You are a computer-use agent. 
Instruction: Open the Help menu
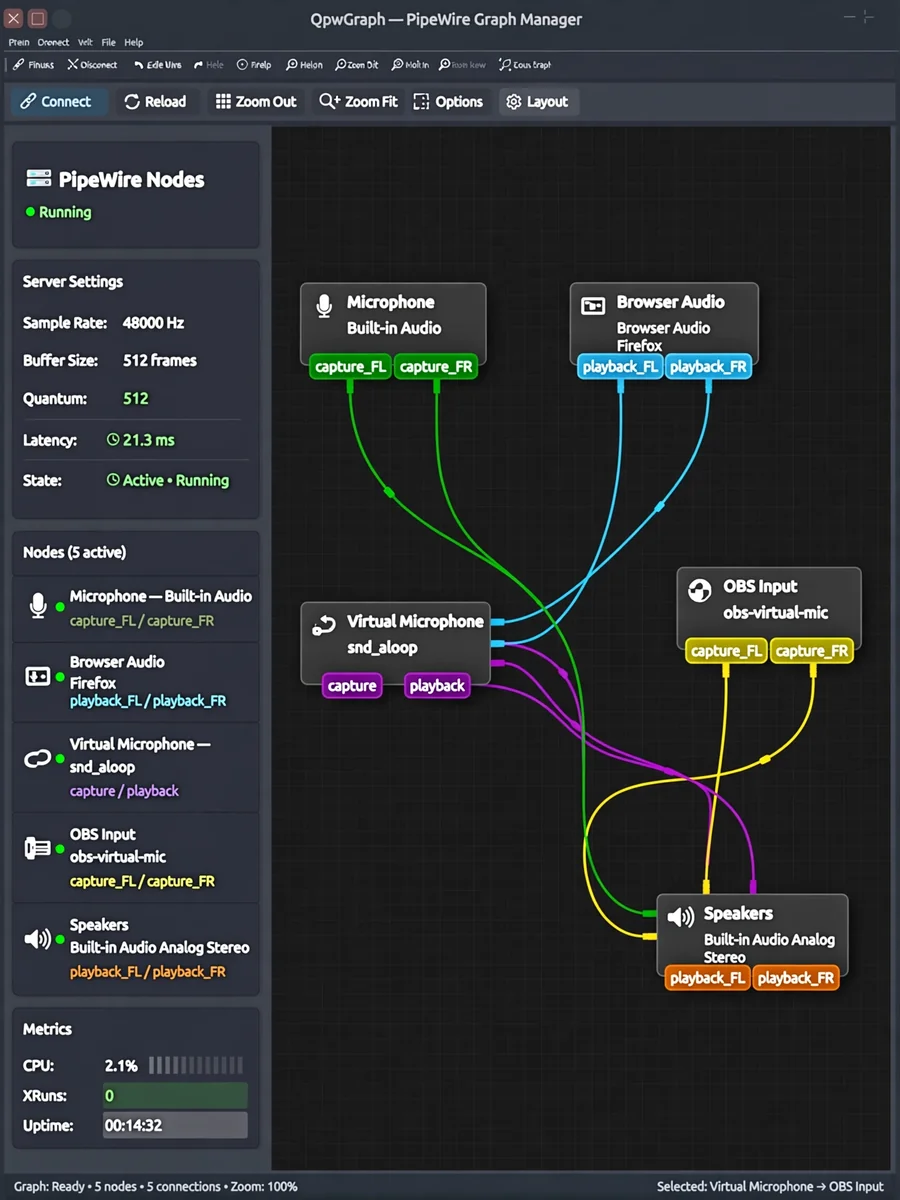tap(134, 42)
